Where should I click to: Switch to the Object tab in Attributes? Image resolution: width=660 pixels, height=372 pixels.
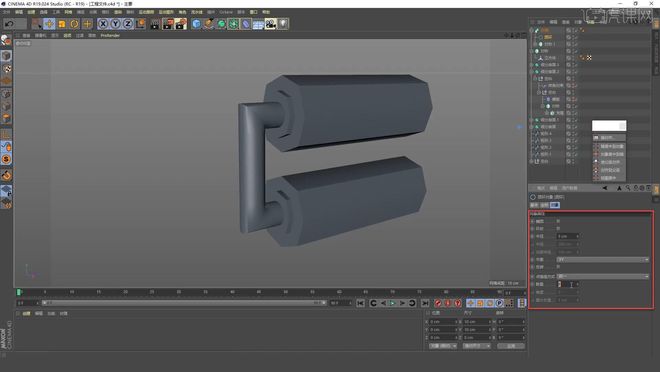point(555,205)
